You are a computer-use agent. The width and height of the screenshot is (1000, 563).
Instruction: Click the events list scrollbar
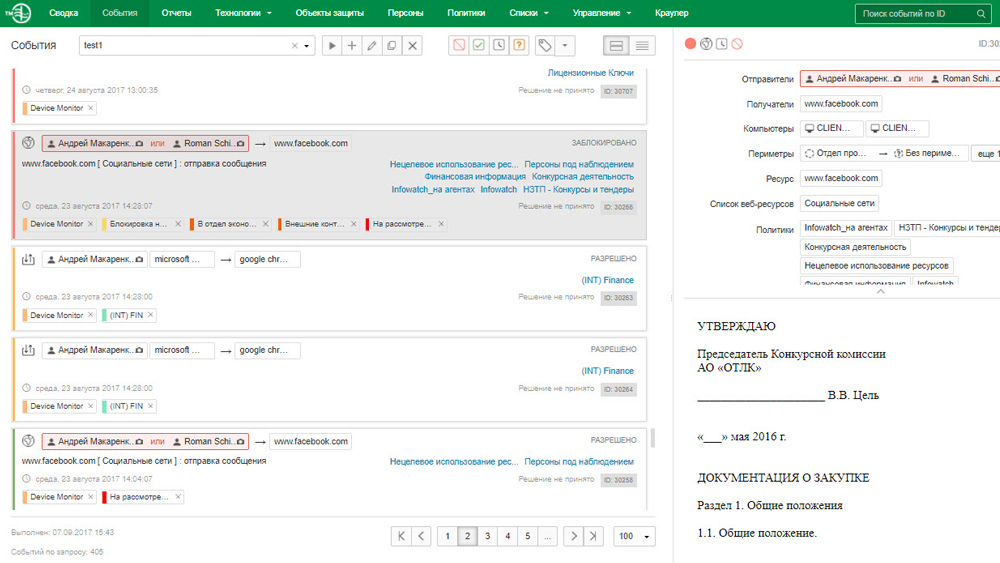pos(652,437)
